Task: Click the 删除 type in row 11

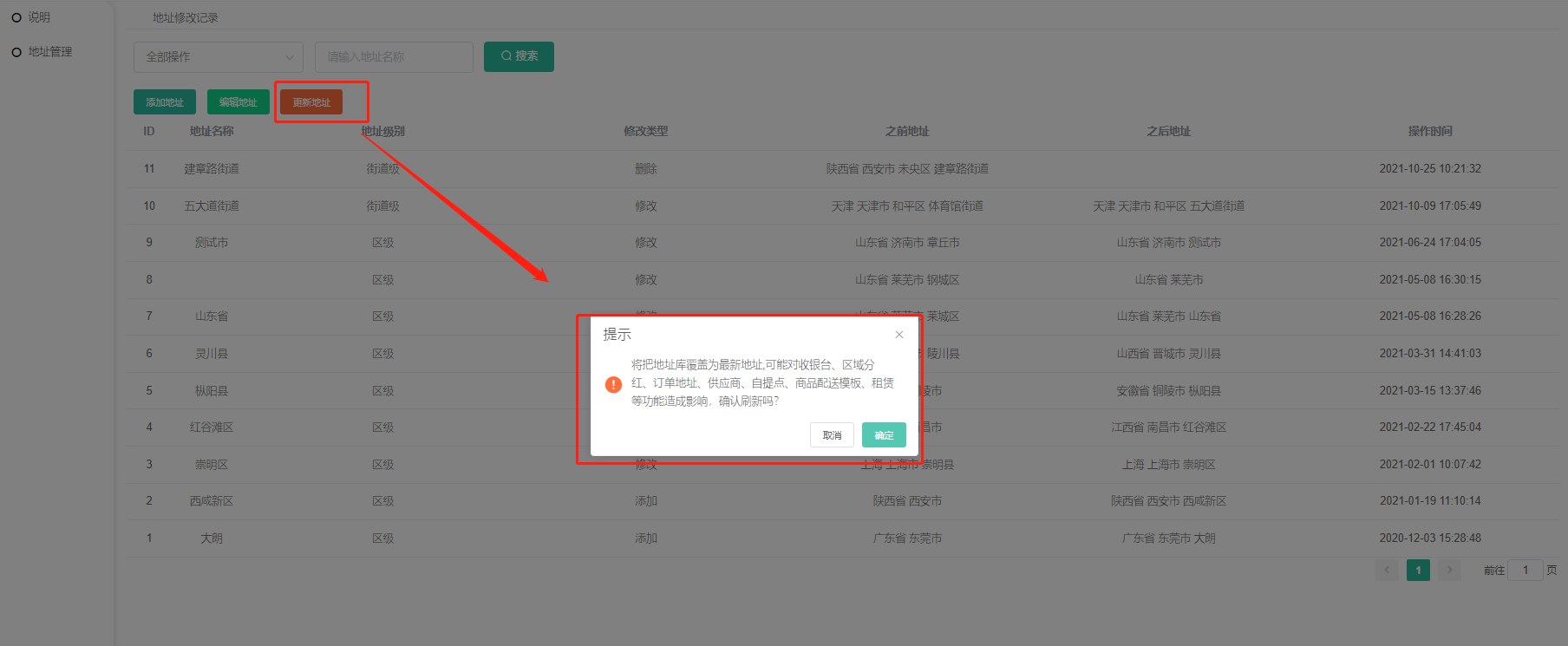Action: click(646, 169)
